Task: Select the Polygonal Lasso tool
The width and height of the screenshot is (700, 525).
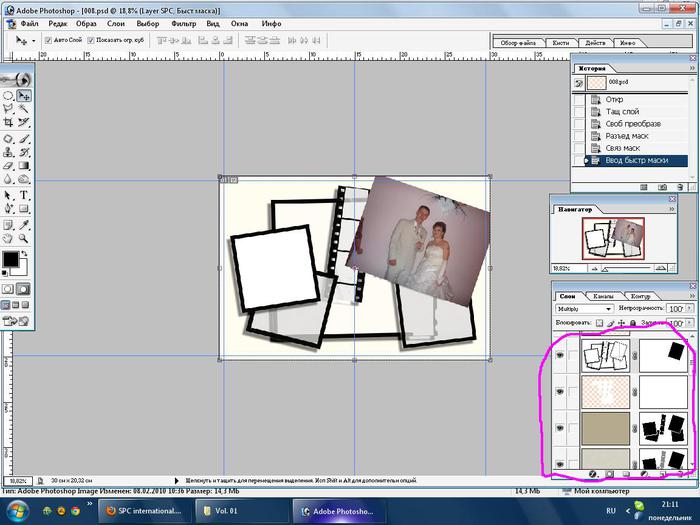Action: [8, 108]
